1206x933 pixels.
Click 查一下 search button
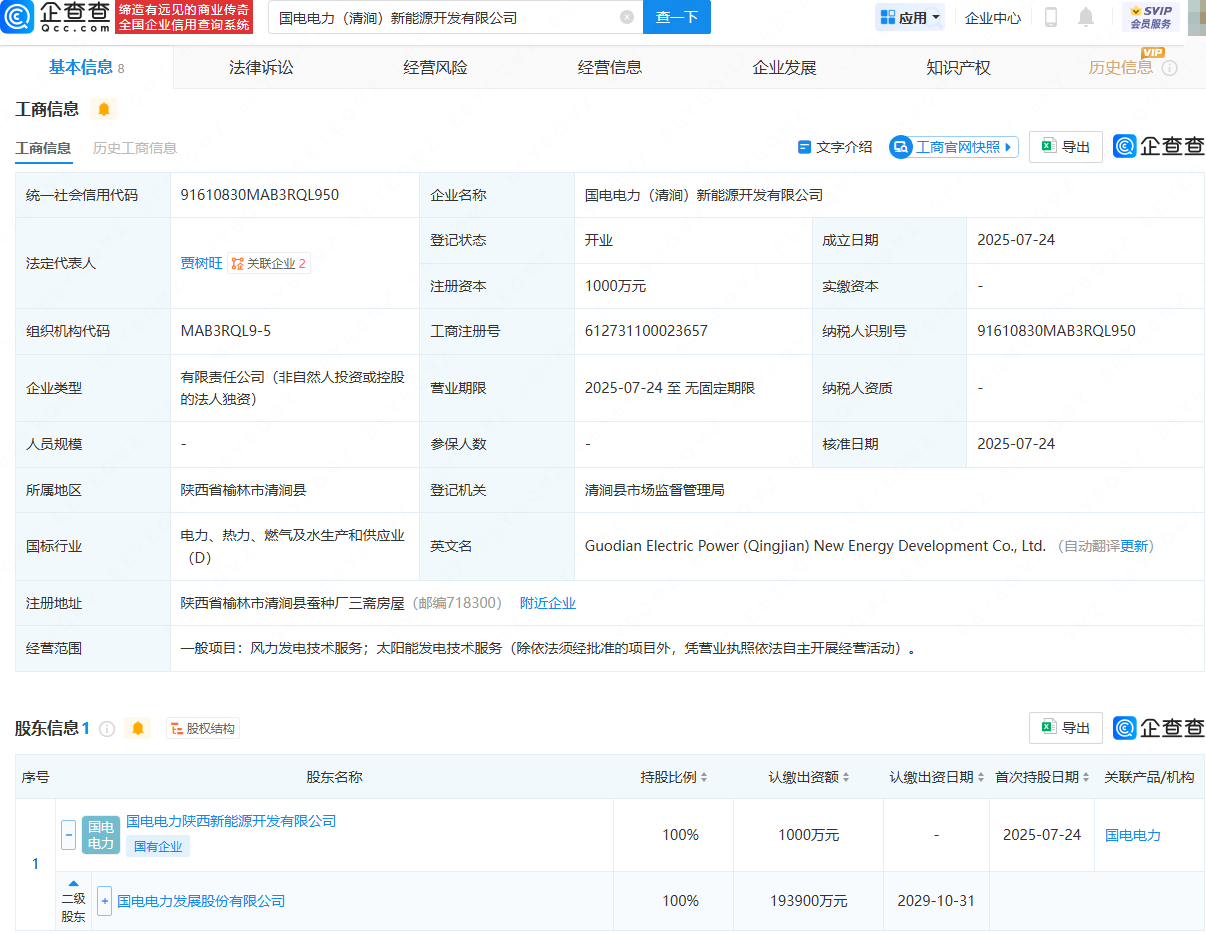pos(677,17)
